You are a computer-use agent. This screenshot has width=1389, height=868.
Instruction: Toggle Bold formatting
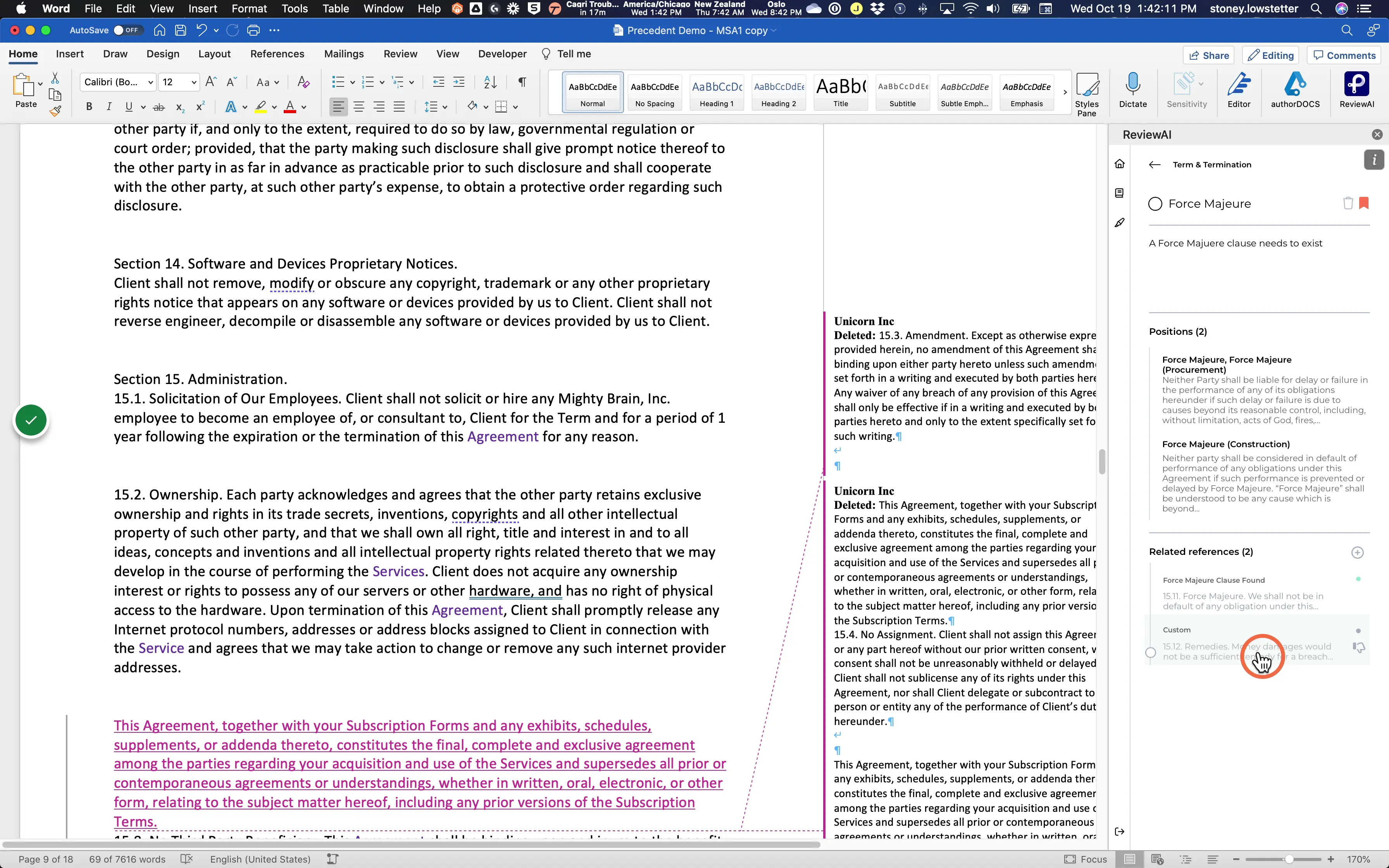89,107
